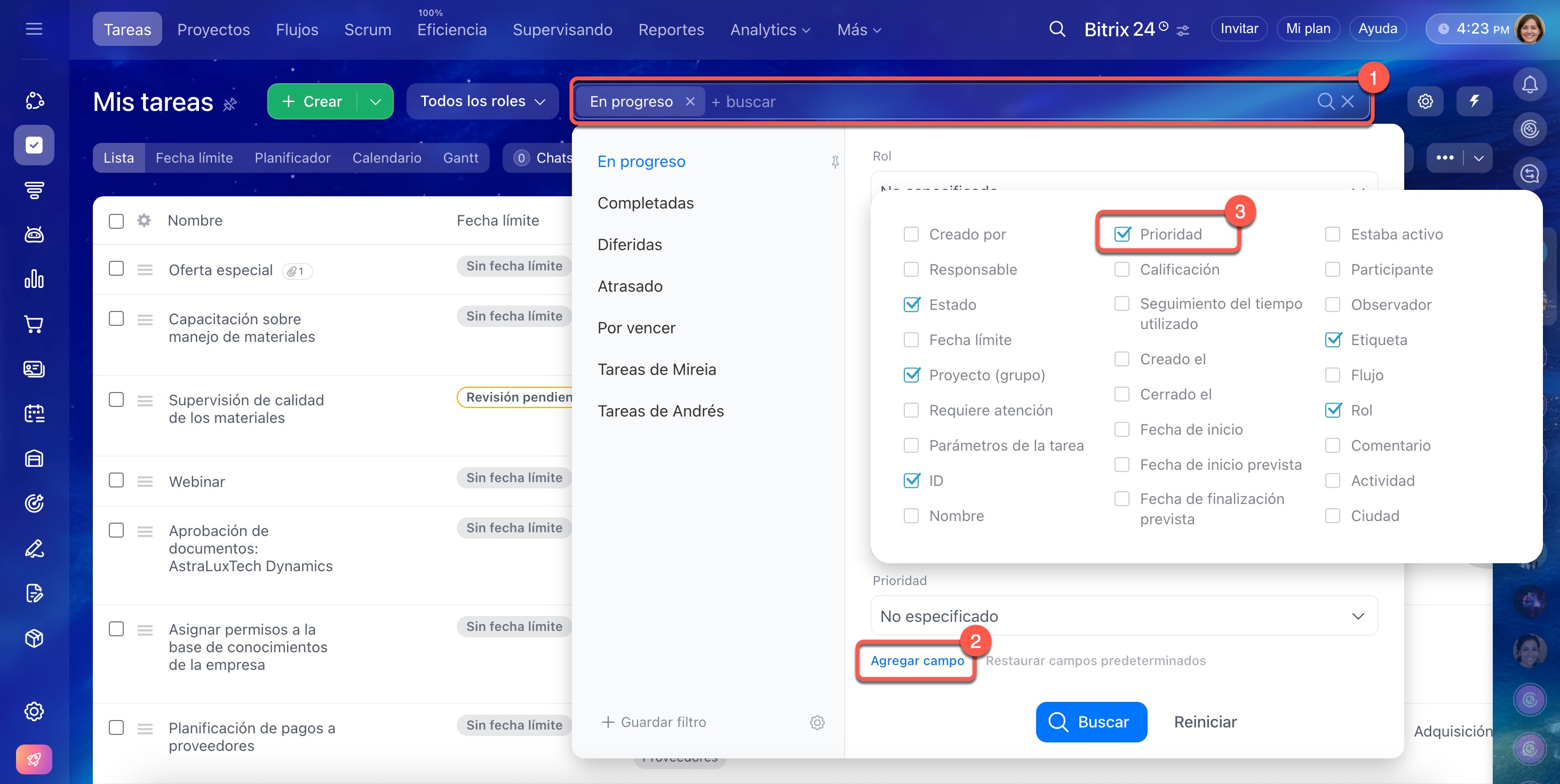Open filter settings gear near Guardar filtro
Screen dimensions: 1560x784
click(x=817, y=722)
